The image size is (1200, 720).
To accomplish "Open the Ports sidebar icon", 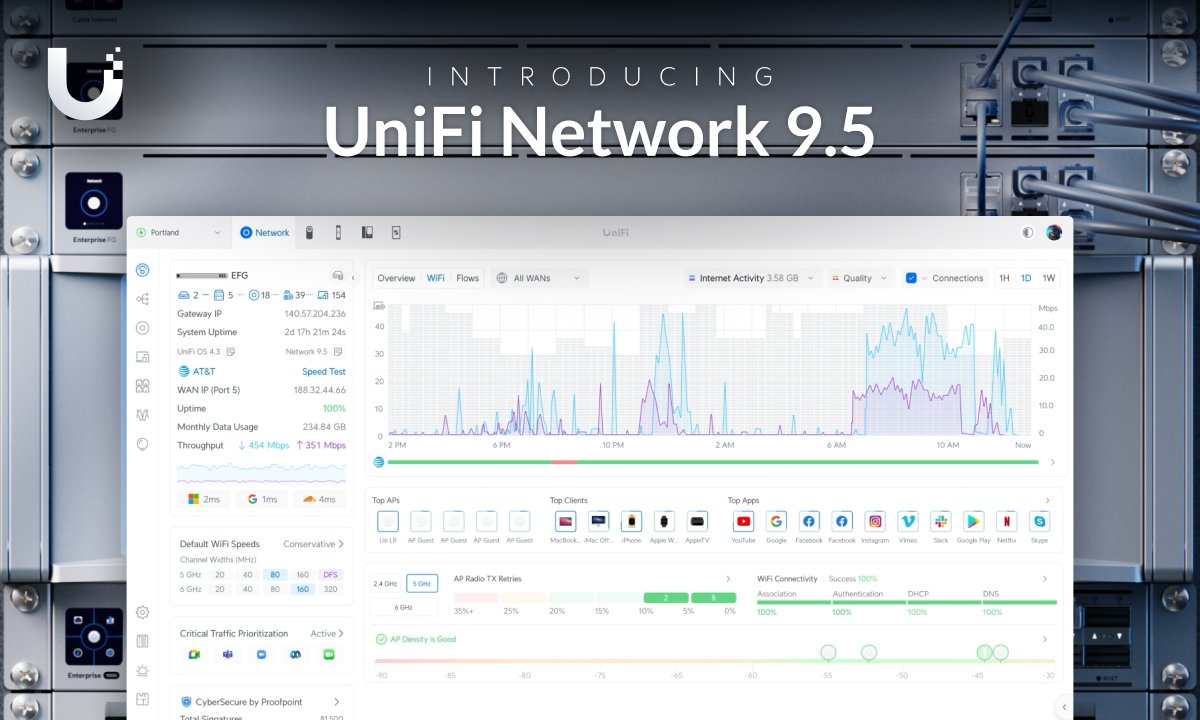I will click(x=142, y=385).
